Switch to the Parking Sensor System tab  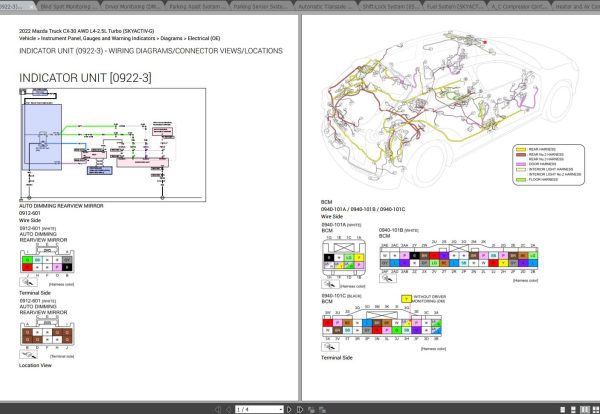260,6
